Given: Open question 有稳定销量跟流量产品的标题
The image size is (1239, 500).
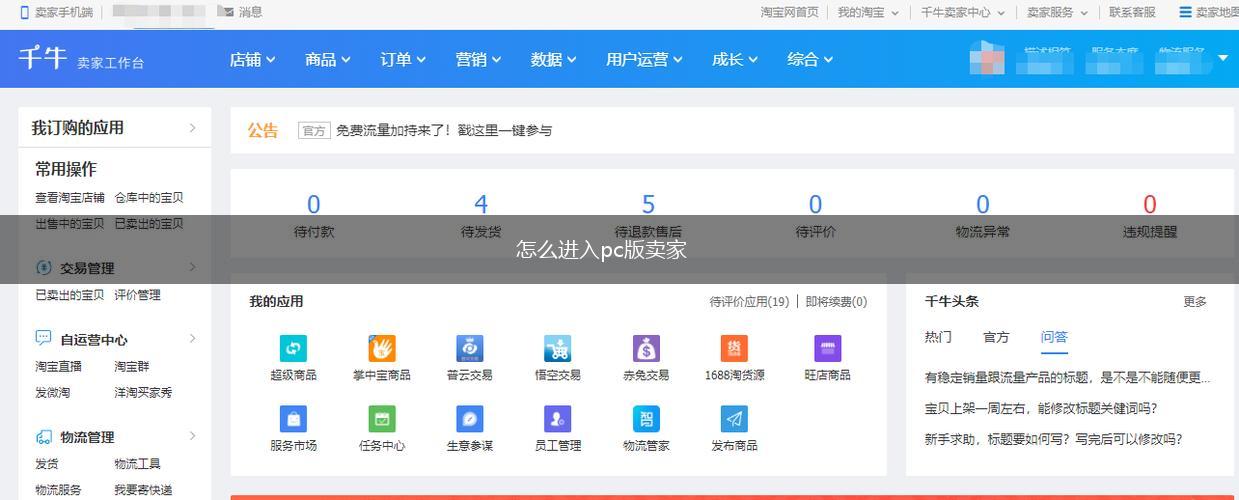Looking at the screenshot, I should pyautogui.click(x=1067, y=378).
